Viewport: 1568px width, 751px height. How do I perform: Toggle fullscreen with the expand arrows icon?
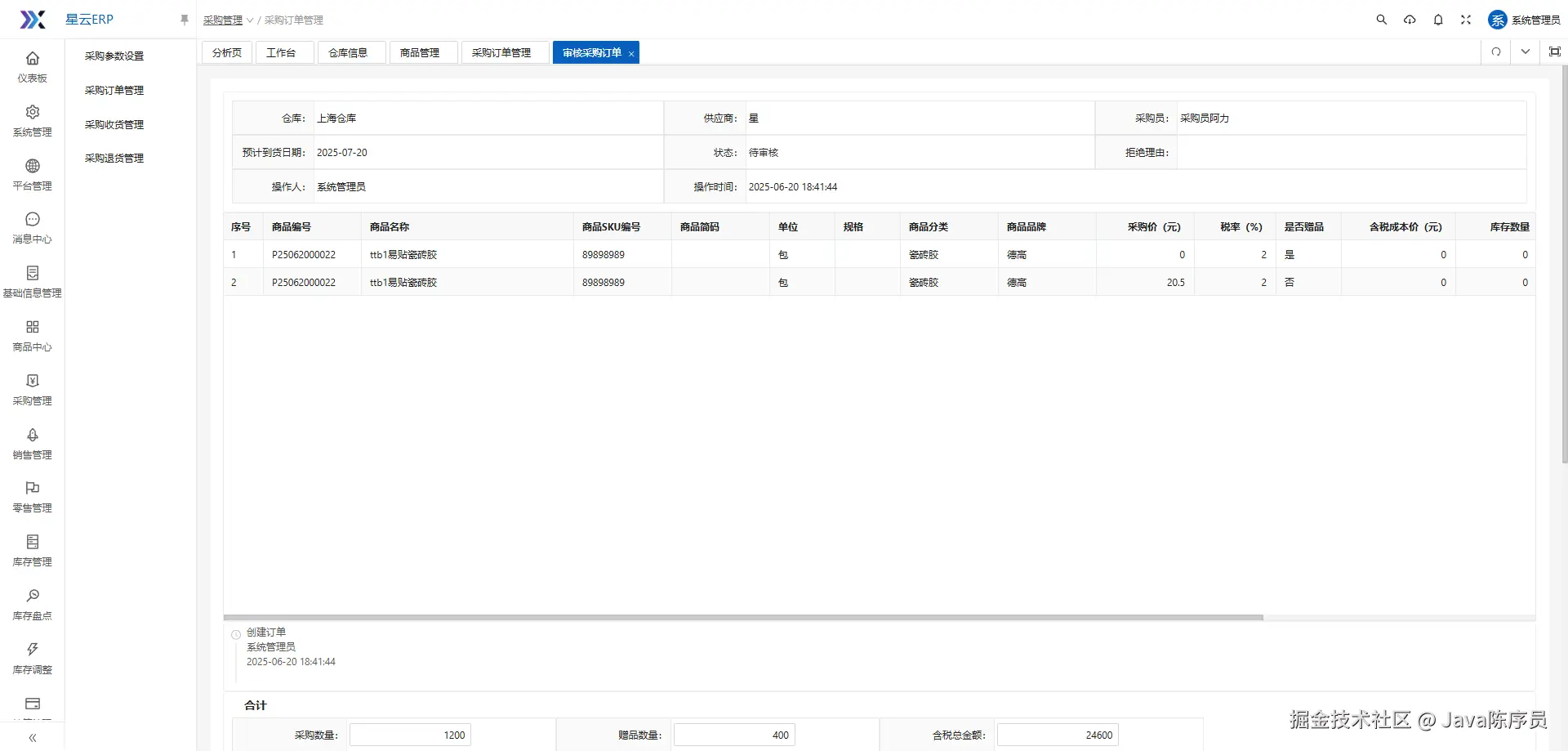coord(1466,20)
